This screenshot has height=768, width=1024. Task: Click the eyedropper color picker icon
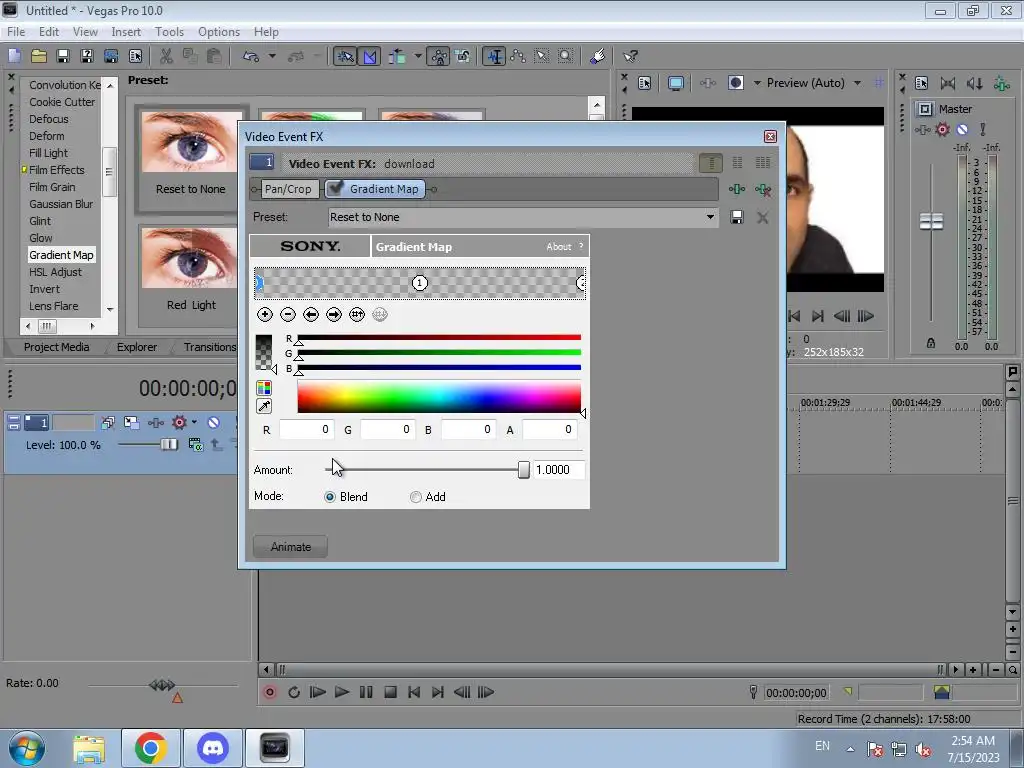[x=264, y=406]
